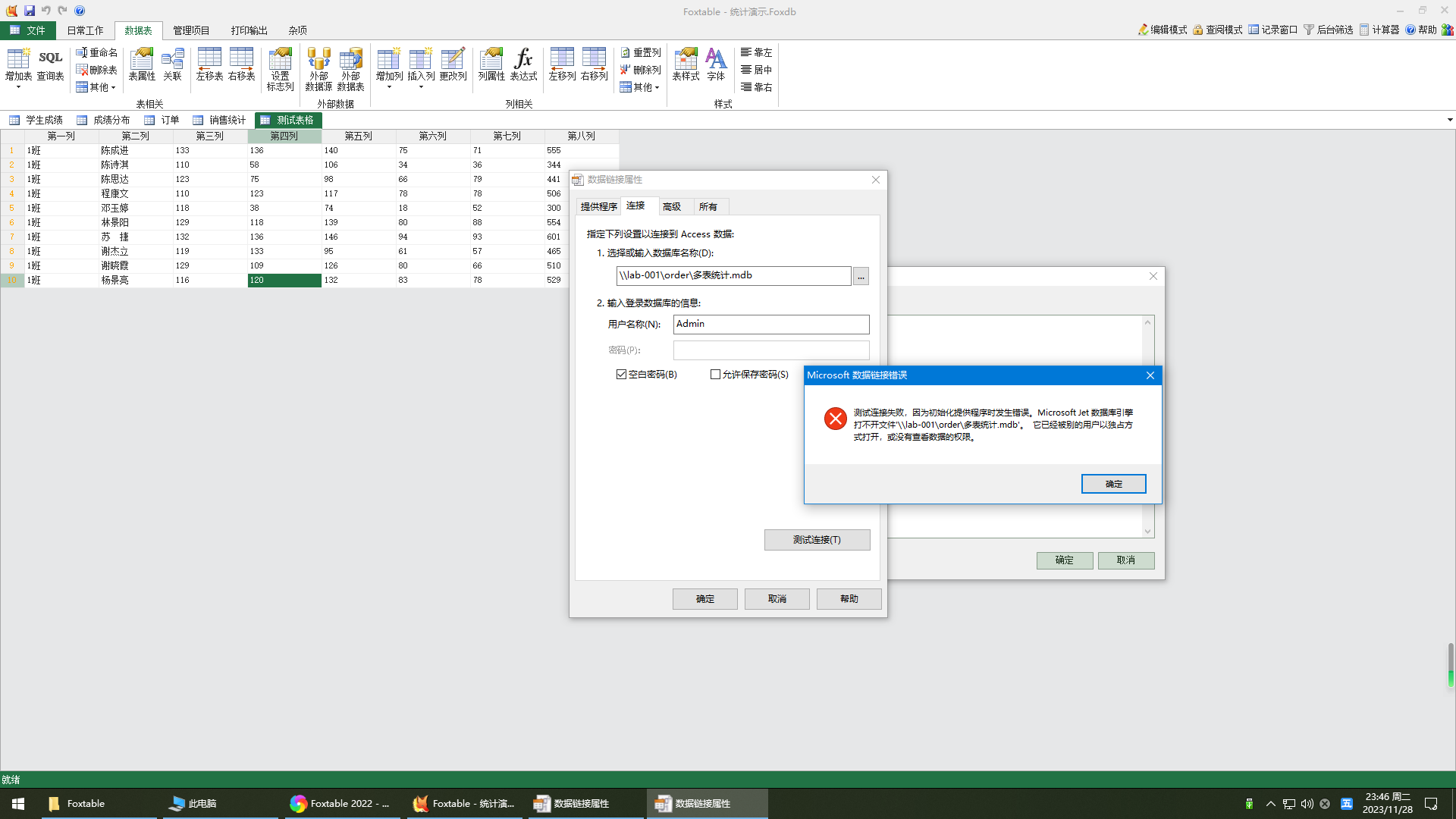Click 测试连接(T) button
This screenshot has width=1456, height=819.
(817, 540)
